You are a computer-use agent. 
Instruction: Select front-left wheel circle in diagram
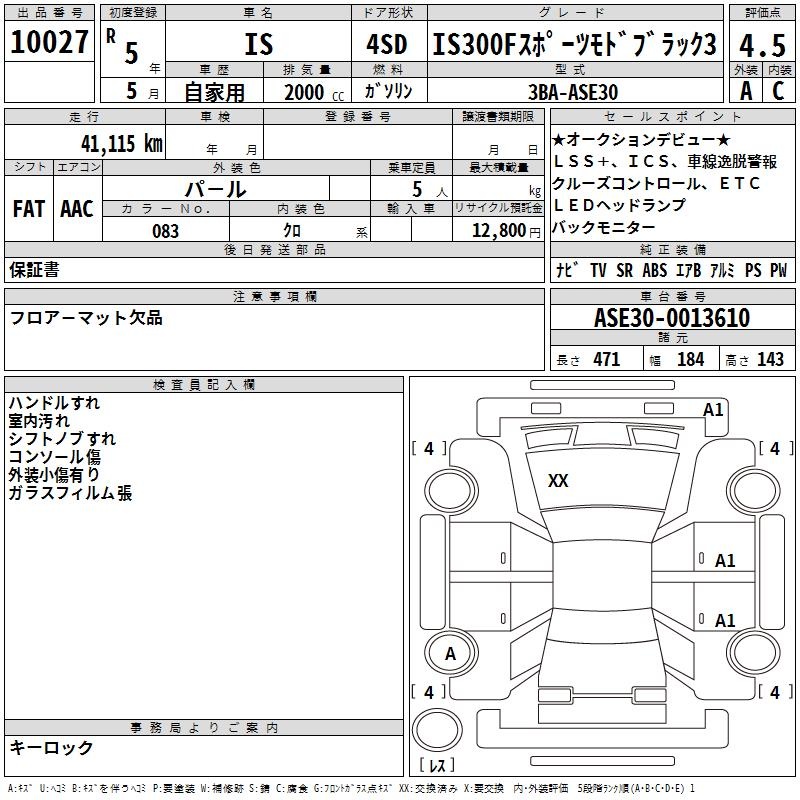450,491
